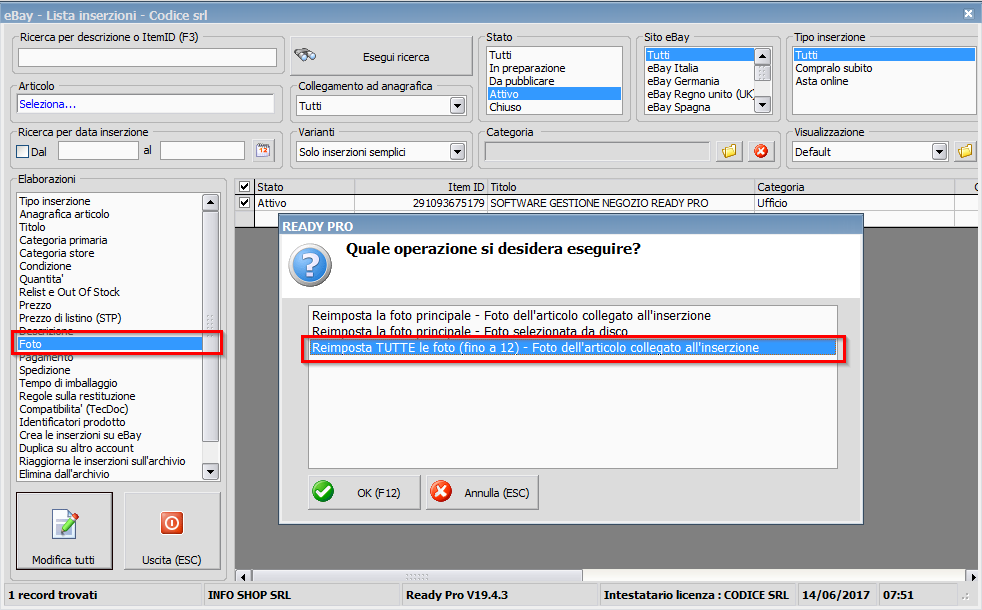Open category folder browse icon

729,151
